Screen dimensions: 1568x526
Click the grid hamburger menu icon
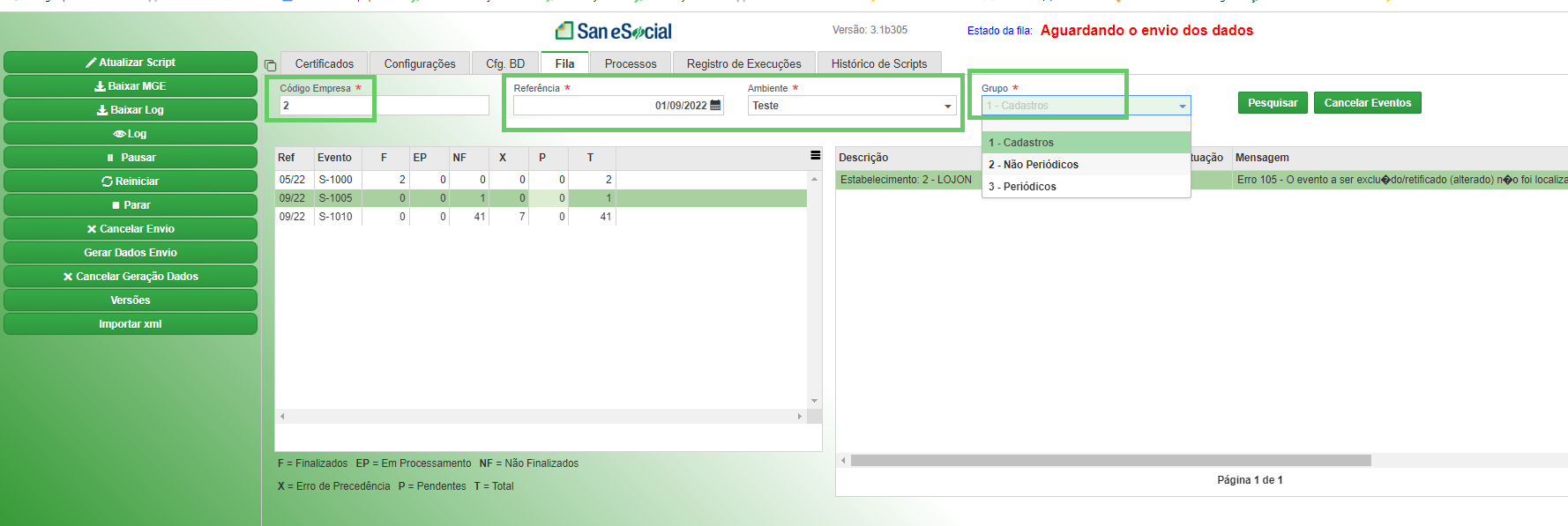click(x=816, y=155)
